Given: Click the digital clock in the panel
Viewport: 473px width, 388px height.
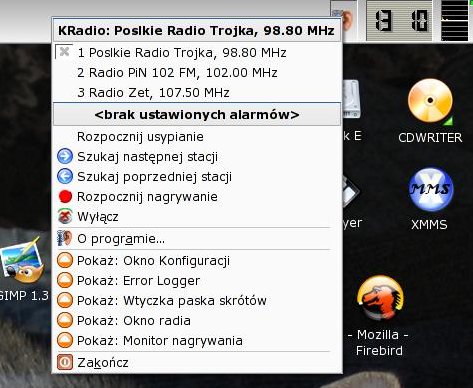Looking at the screenshot, I should pyautogui.click(x=399, y=21).
